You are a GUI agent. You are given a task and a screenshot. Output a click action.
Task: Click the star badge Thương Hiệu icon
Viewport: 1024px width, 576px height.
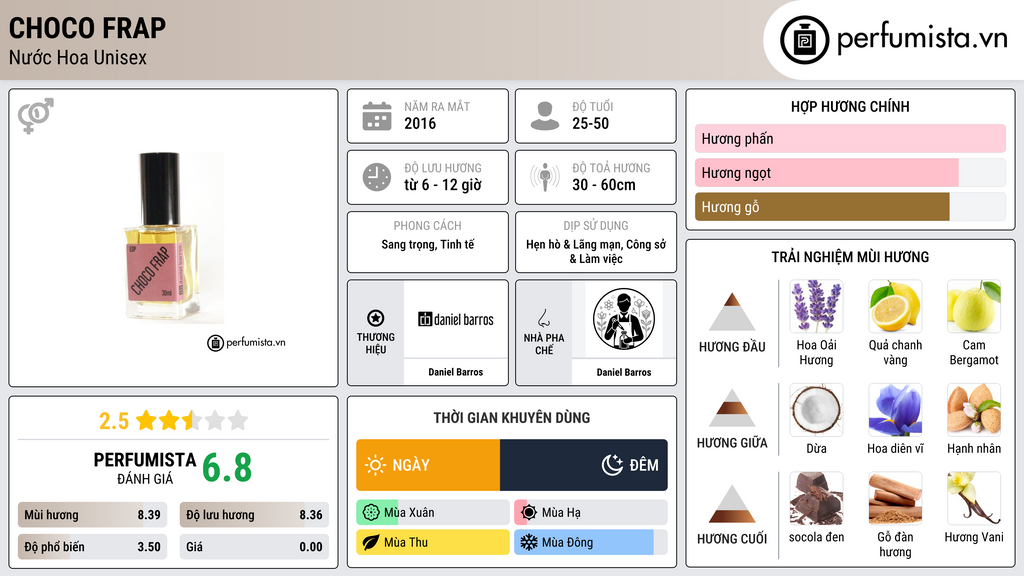(376, 318)
